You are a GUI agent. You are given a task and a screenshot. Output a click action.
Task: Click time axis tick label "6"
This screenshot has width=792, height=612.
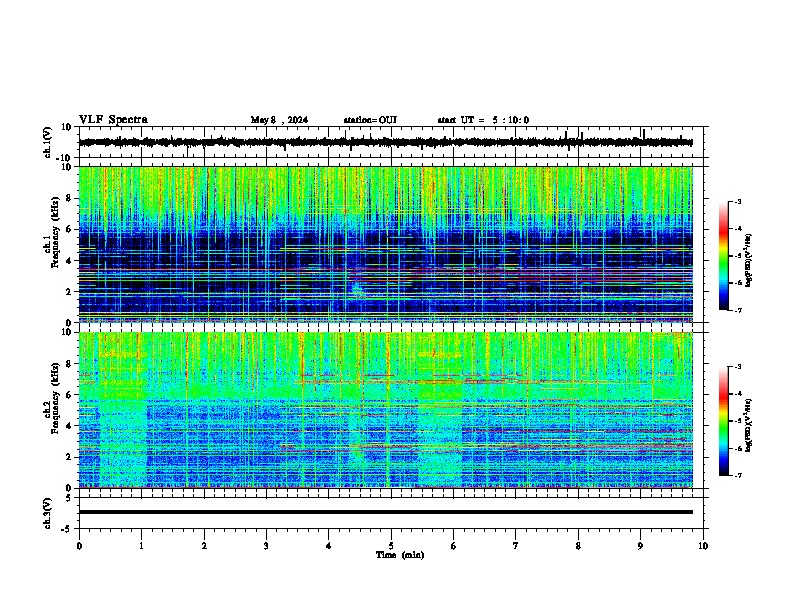coord(454,546)
